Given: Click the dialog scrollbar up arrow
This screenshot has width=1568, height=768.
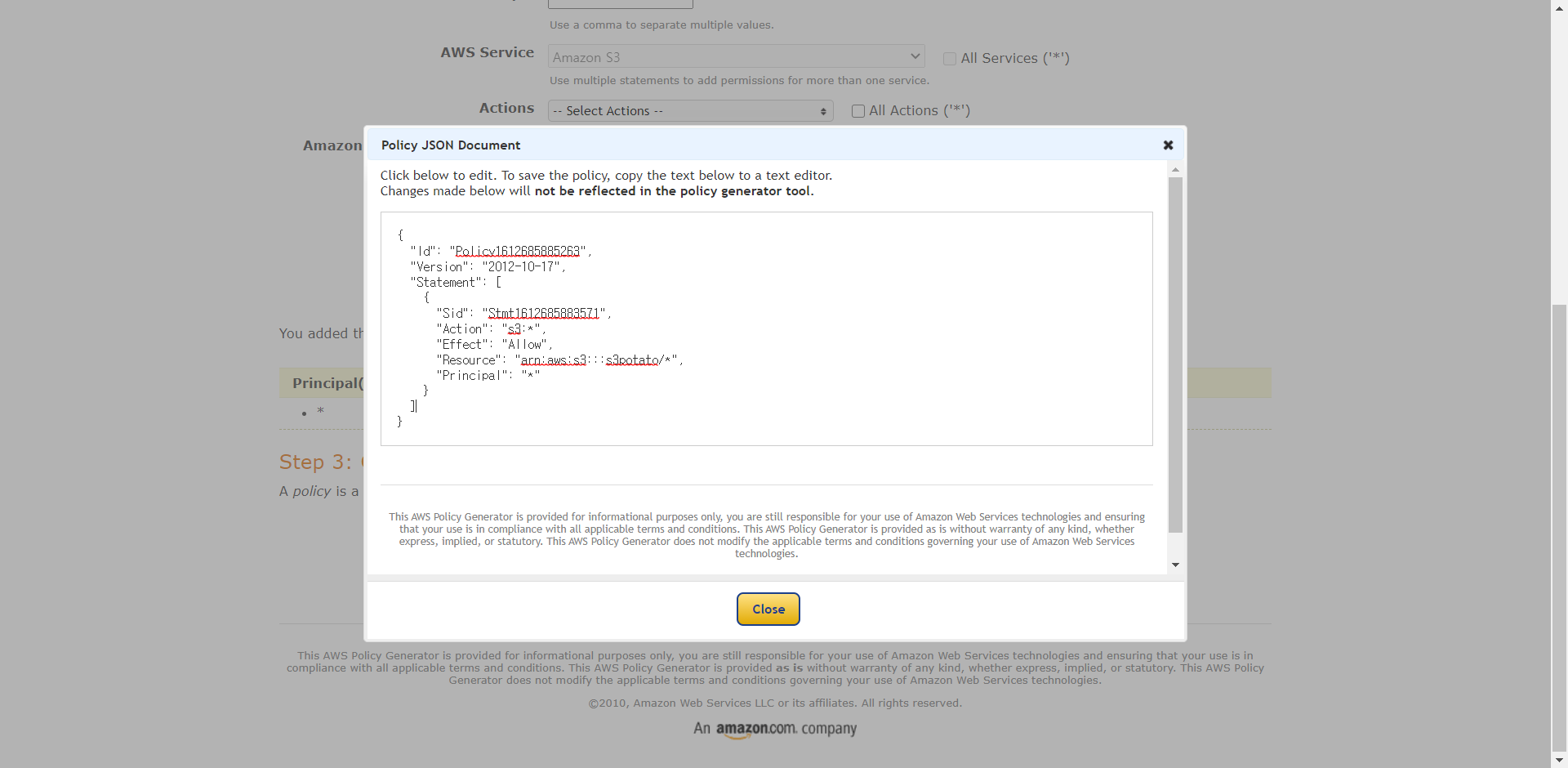Looking at the screenshot, I should (1175, 169).
